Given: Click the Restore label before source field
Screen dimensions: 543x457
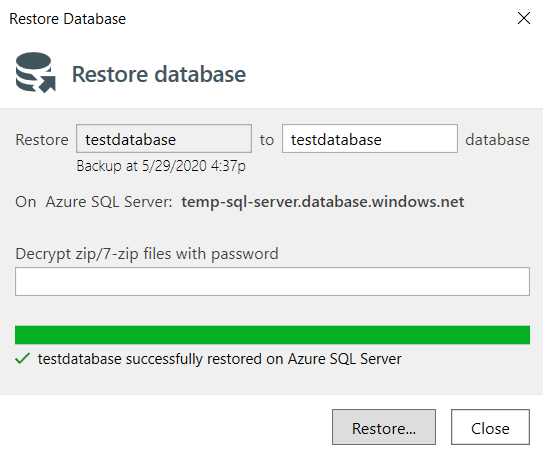Looking at the screenshot, I should tap(42, 140).
